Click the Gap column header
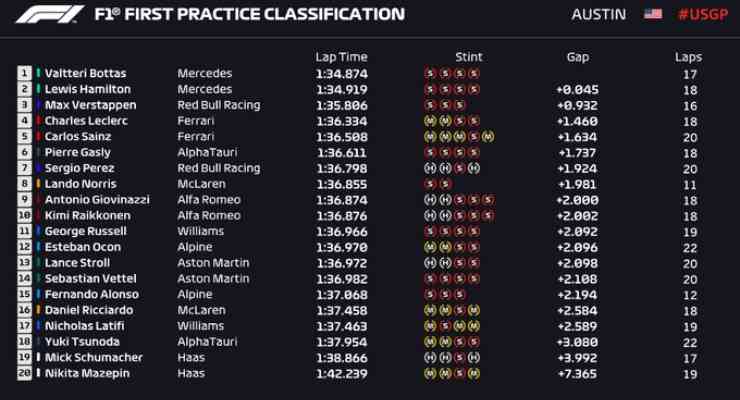The height and width of the screenshot is (400, 740). [578, 57]
